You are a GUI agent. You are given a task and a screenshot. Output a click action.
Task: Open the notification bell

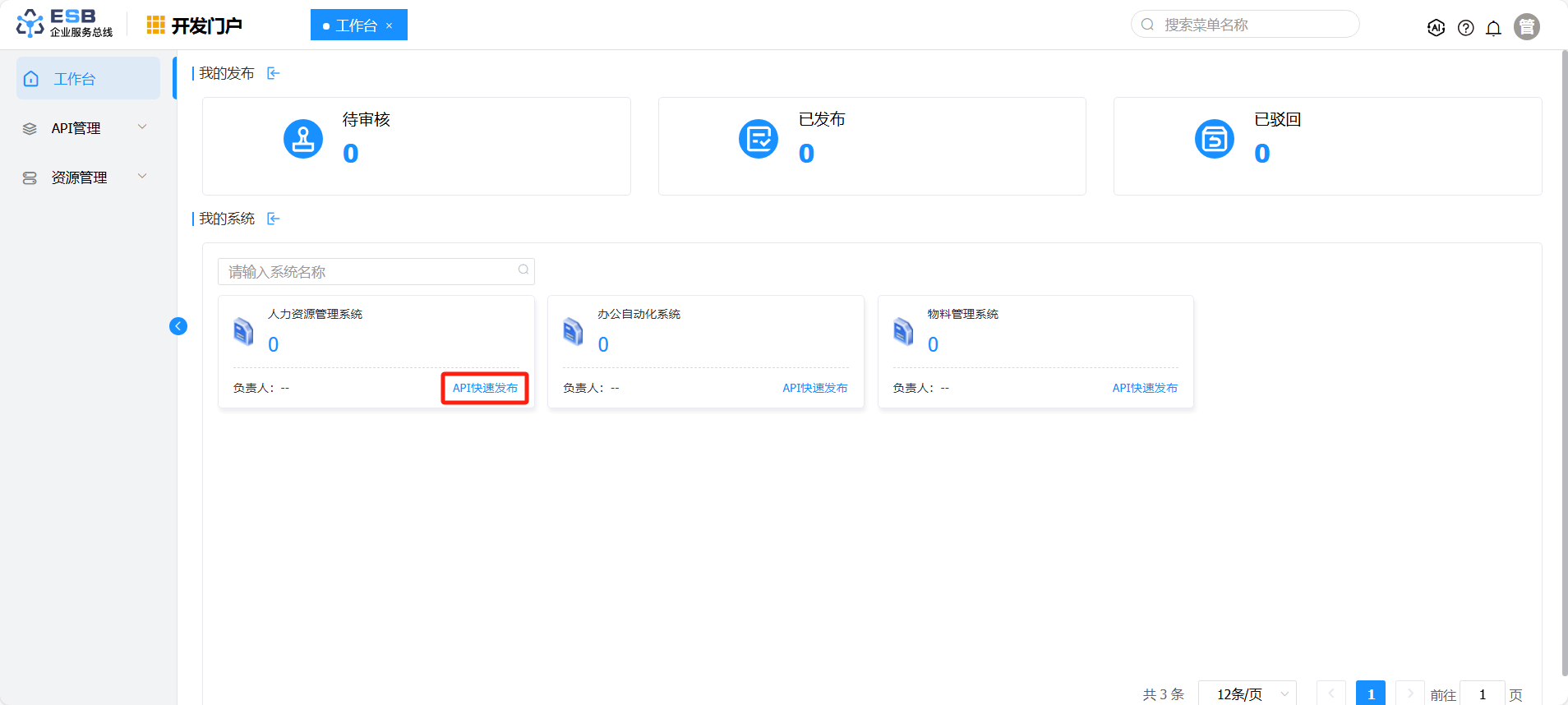pyautogui.click(x=1493, y=28)
